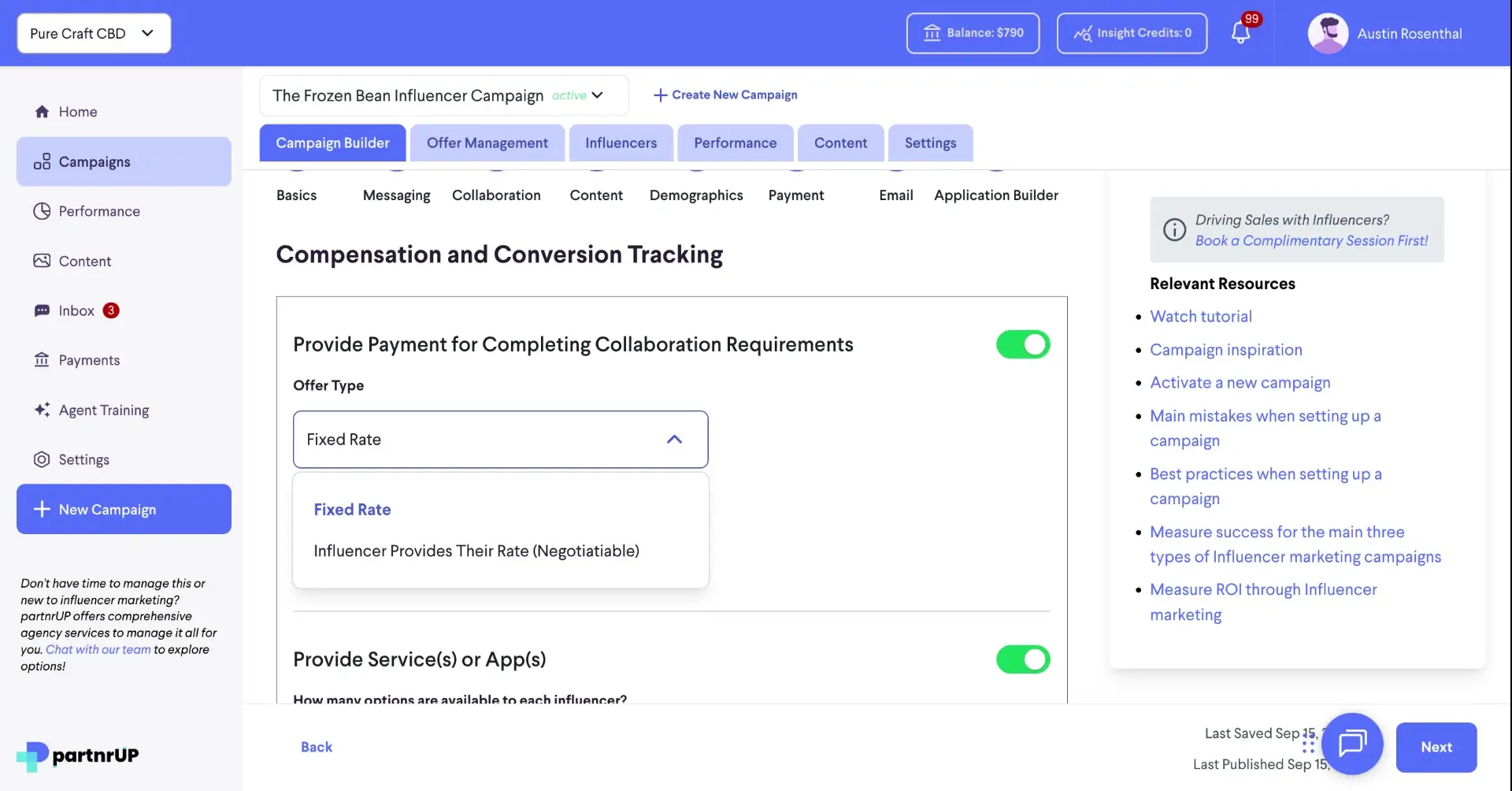Open the Performance tab
Screen dimensions: 1512x791
tap(735, 143)
